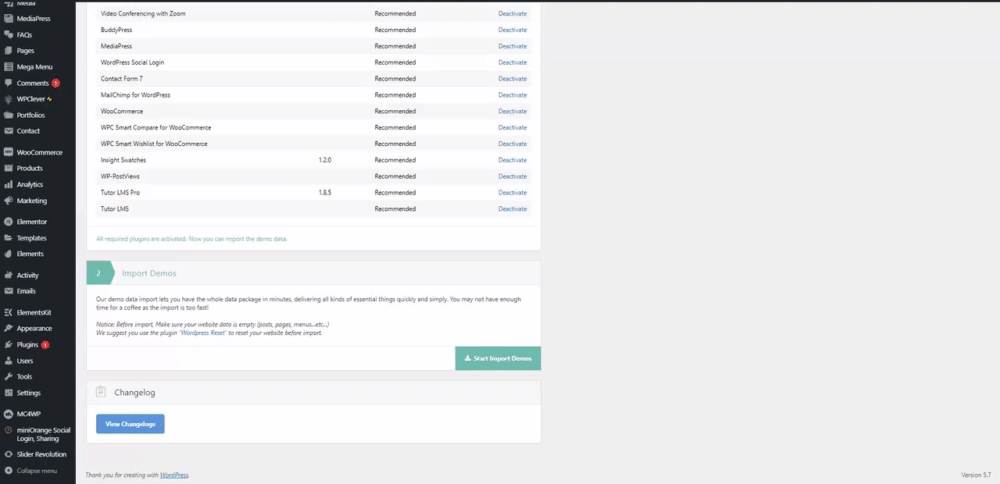The image size is (1000, 484).
Task: Deactivate WPC Smart Wishlist plugin
Action: (x=513, y=143)
